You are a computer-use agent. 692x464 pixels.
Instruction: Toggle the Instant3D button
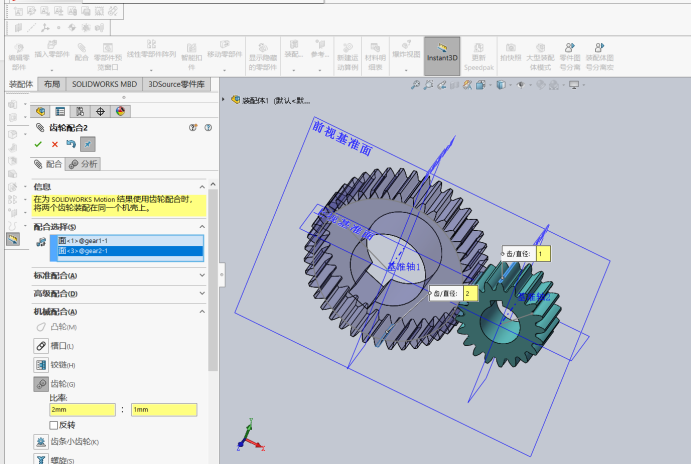tap(442, 56)
